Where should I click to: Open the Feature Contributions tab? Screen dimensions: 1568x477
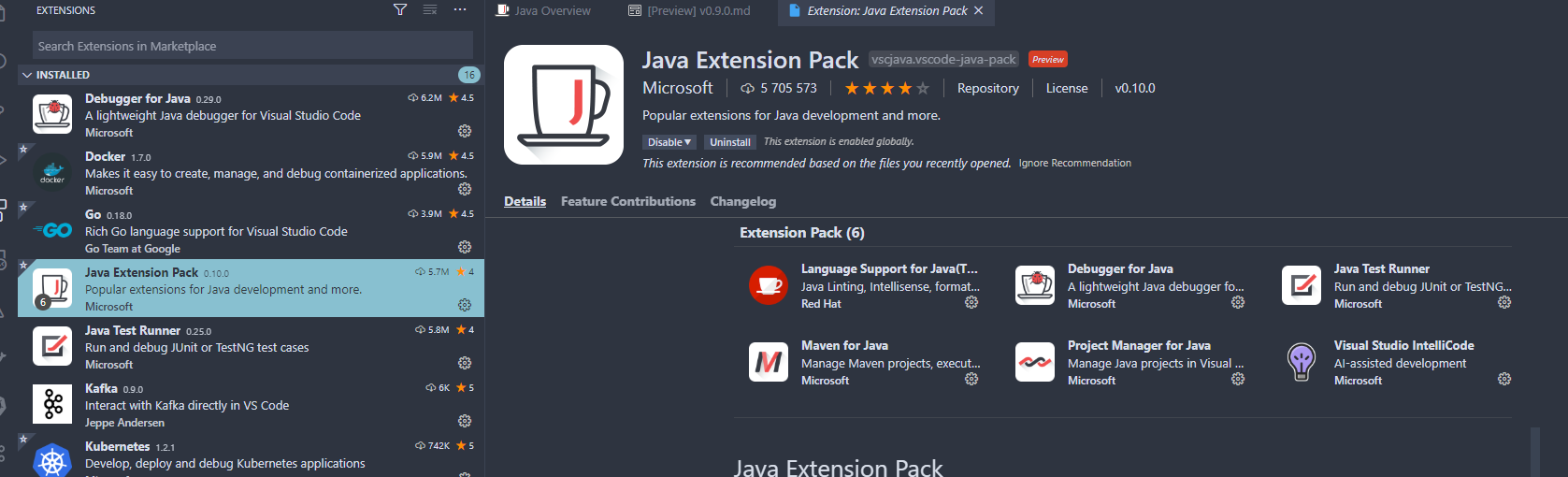[628, 201]
